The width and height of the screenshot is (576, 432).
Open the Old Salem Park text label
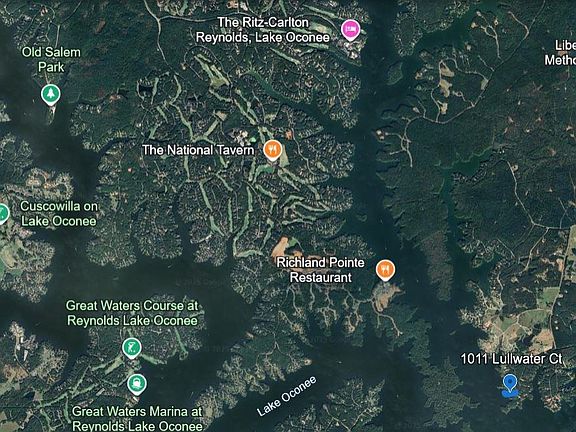click(x=51, y=60)
